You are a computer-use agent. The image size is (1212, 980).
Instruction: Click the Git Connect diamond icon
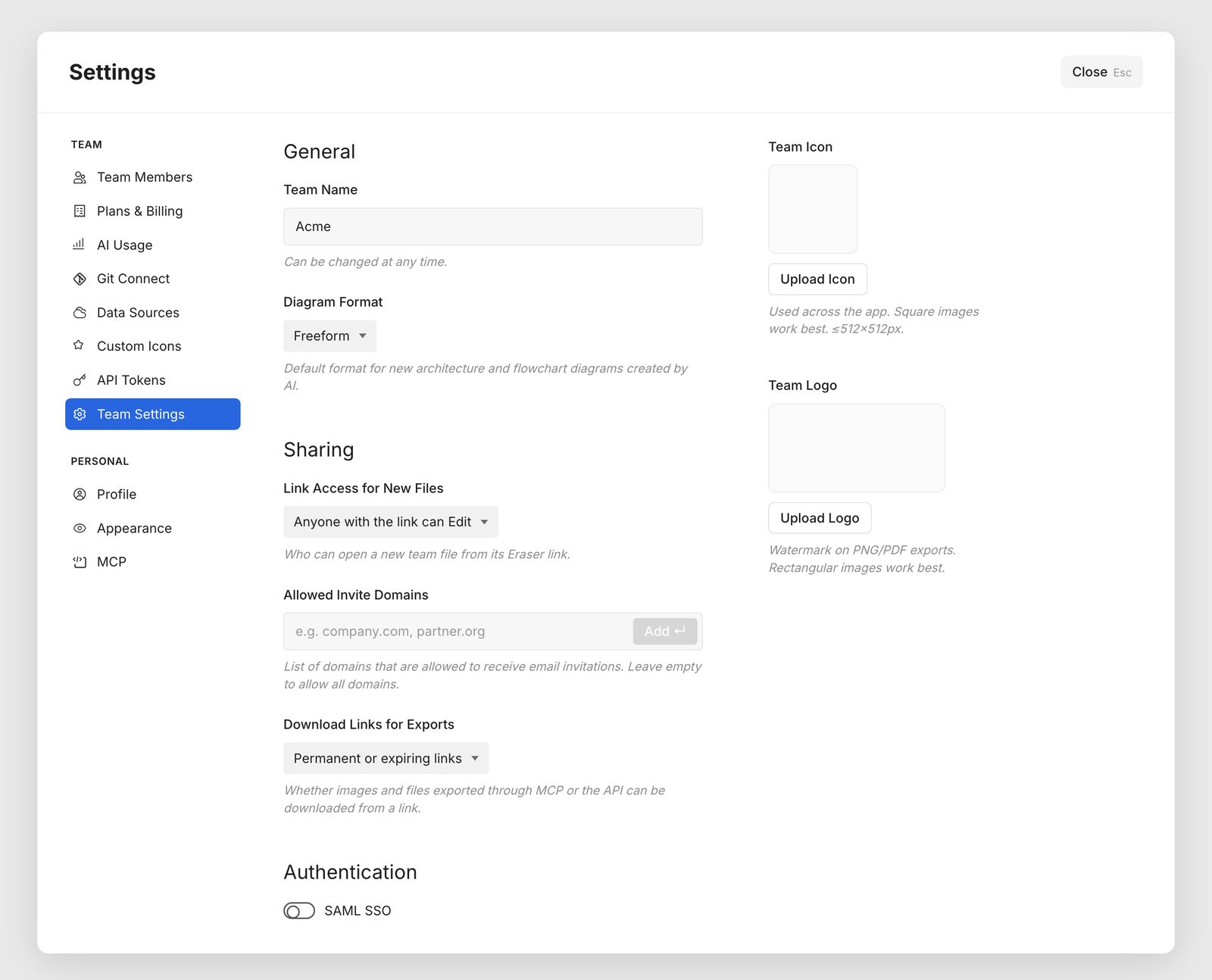click(80, 279)
